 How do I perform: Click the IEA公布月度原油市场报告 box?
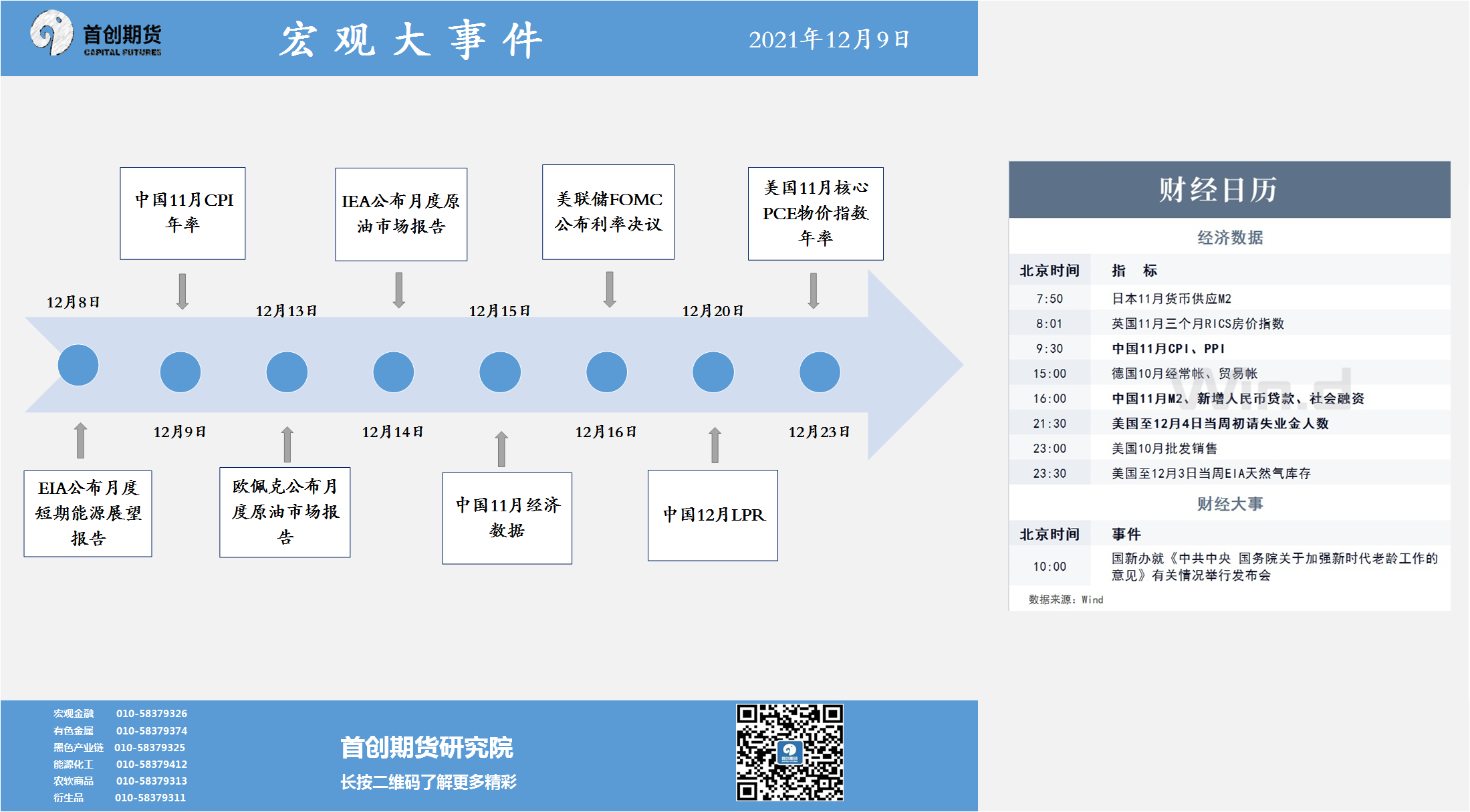(x=401, y=214)
